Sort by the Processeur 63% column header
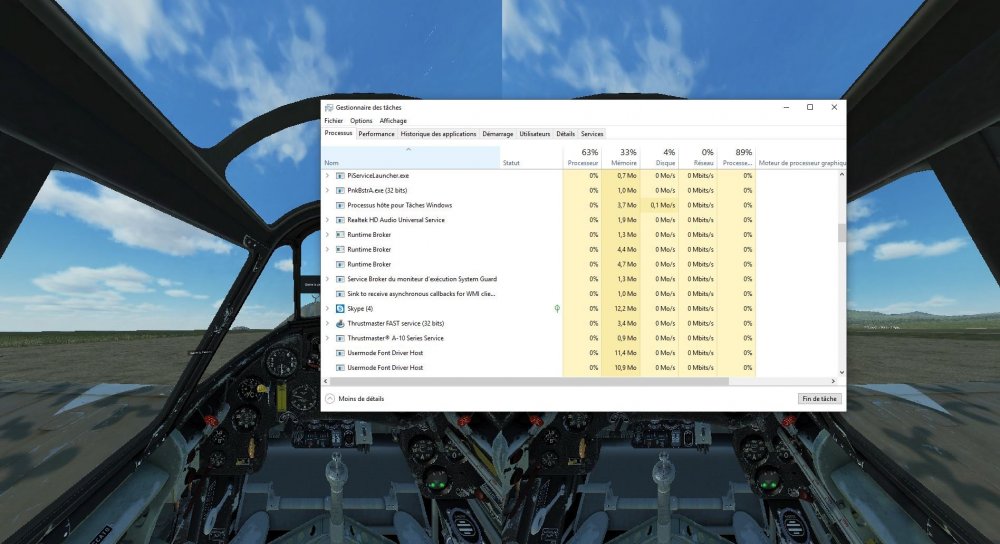Viewport: 1000px width, 544px height. [x=582, y=158]
